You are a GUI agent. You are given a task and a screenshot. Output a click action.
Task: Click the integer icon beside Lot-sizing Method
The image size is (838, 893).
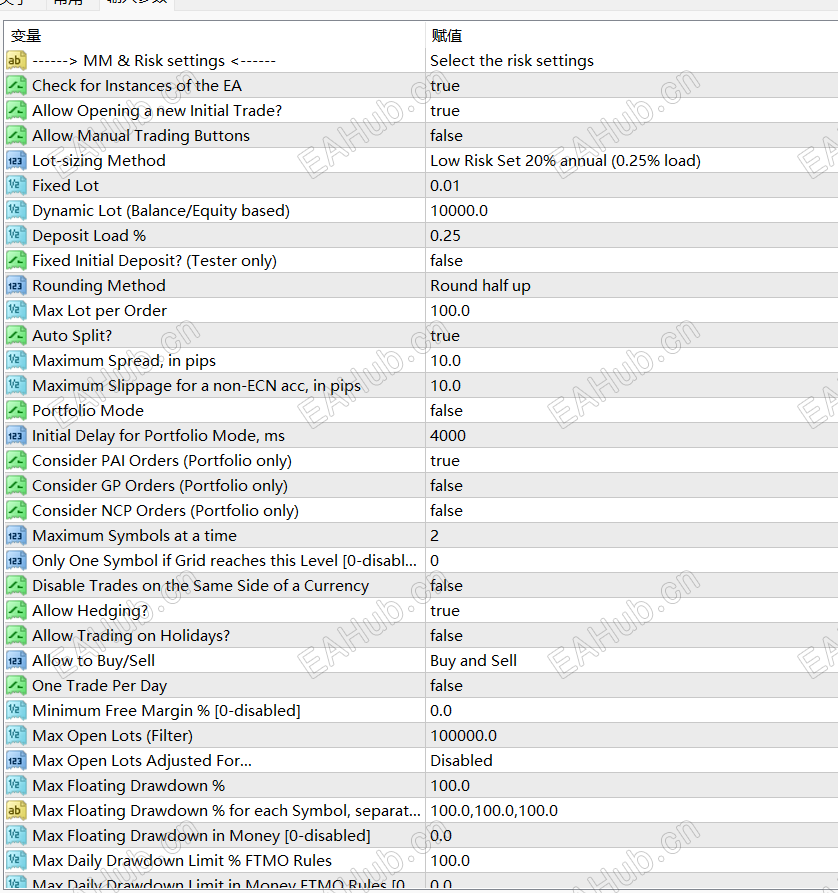point(16,161)
